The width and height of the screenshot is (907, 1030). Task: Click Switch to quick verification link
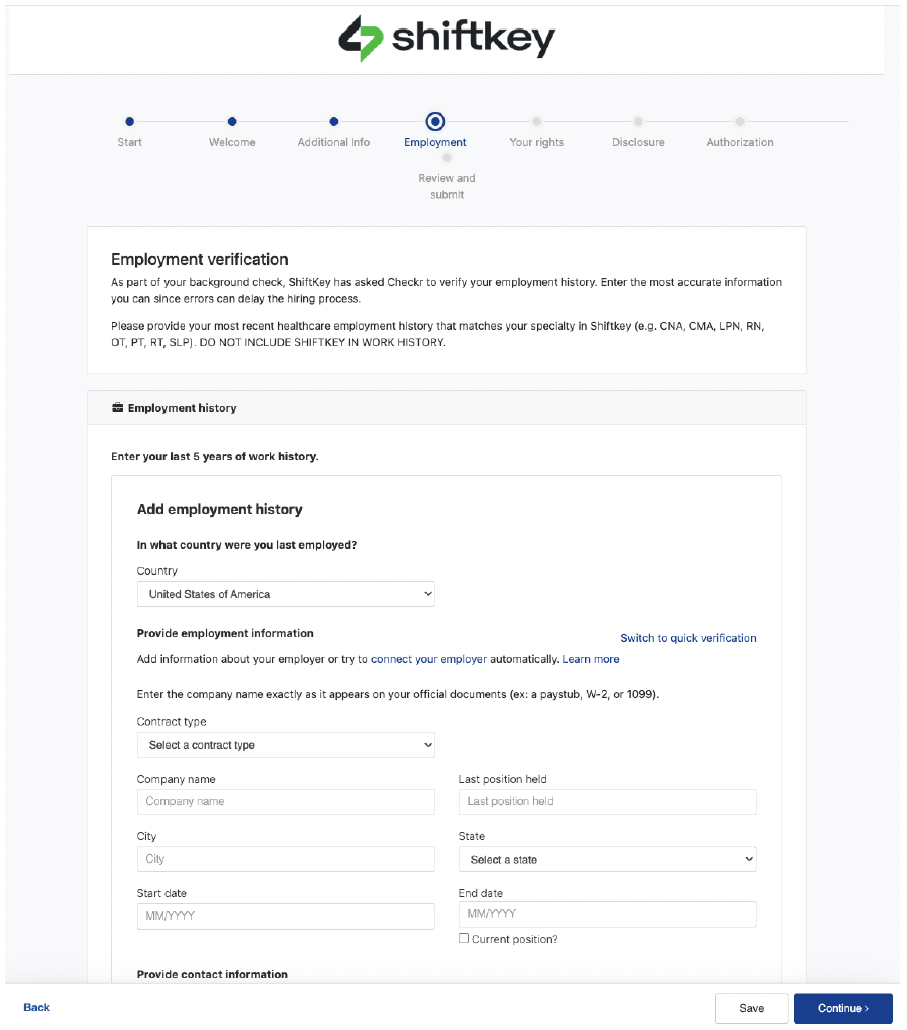pos(688,638)
